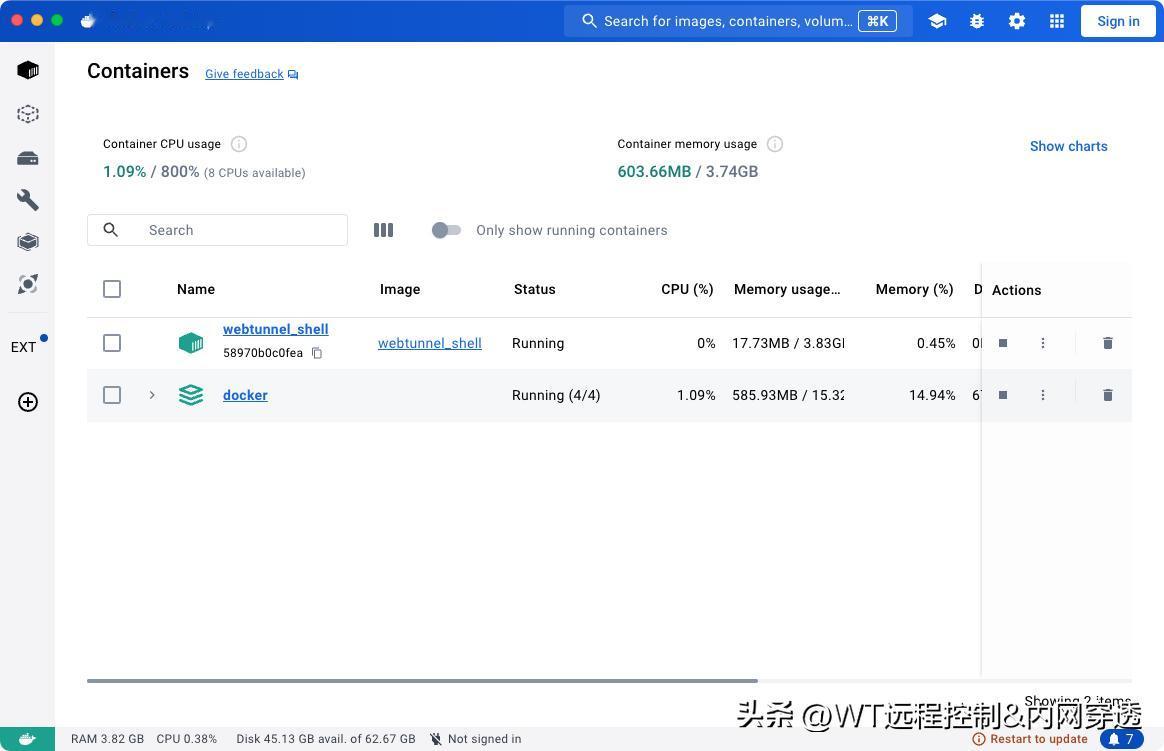The height and width of the screenshot is (751, 1164).
Task: Check the webtunnel_shell row checkbox
Action: click(112, 343)
